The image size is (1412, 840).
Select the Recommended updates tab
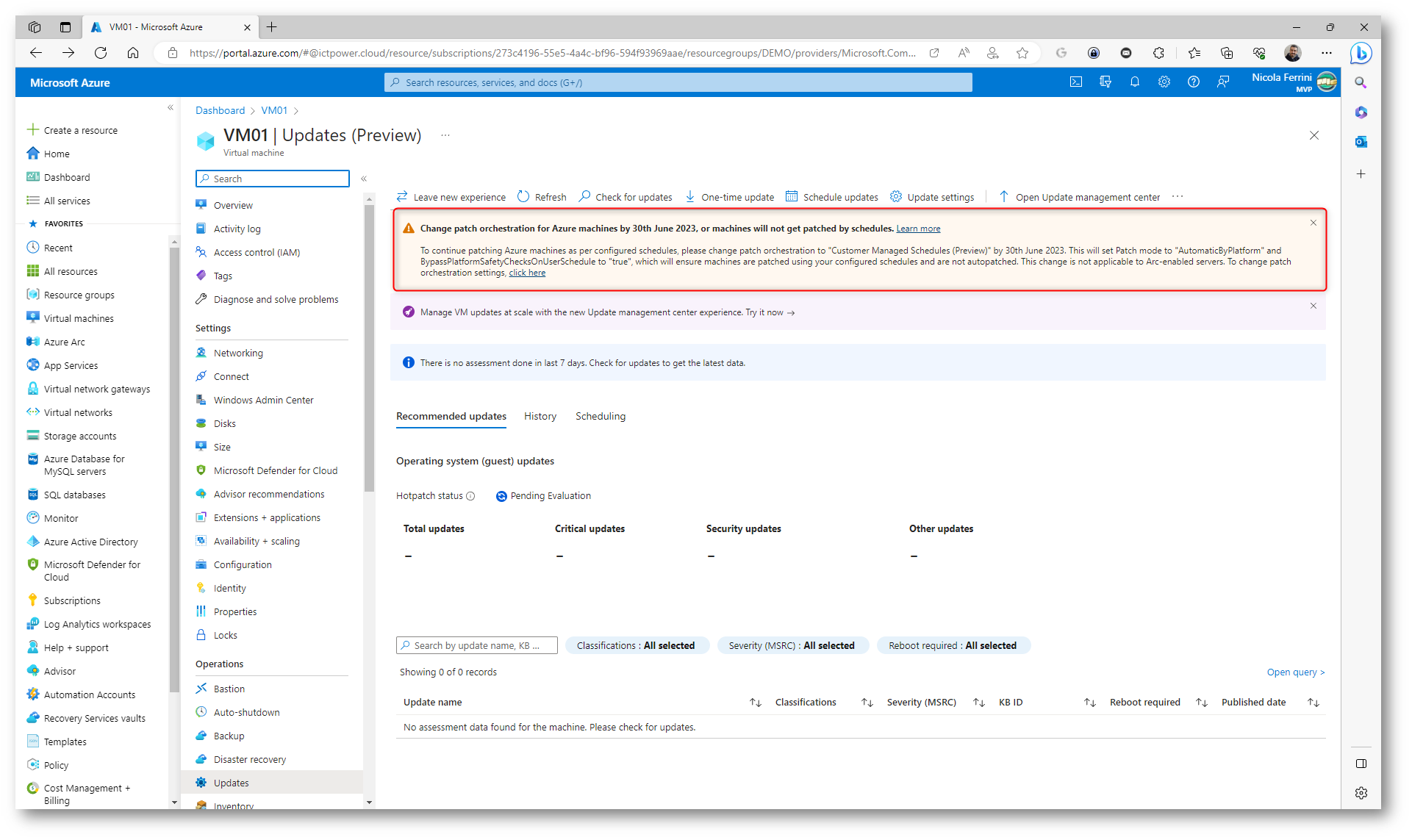click(451, 416)
